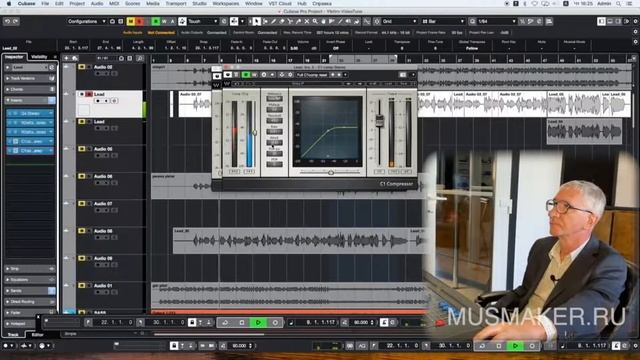Expand the Equalizers inspector section

[30, 280]
